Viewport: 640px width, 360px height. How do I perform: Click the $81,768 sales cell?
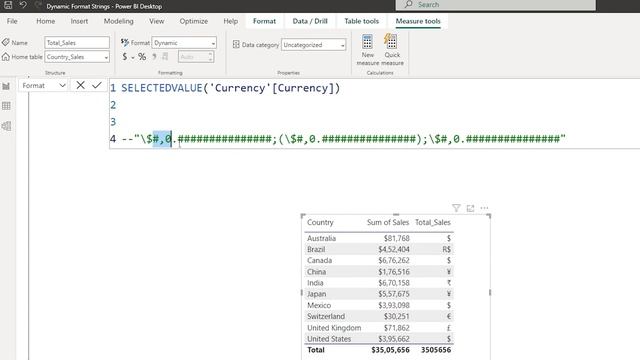coord(396,238)
